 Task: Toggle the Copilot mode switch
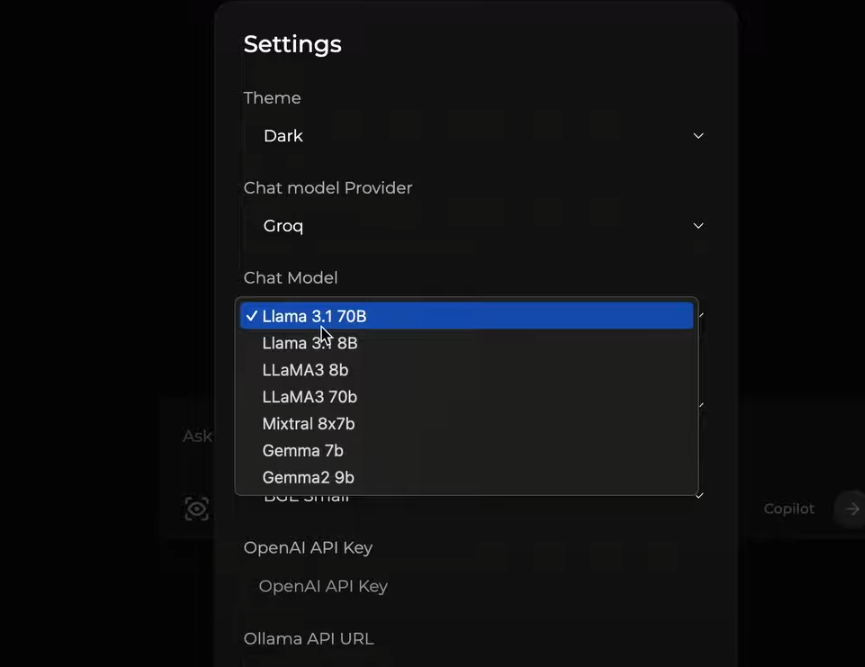[789, 509]
